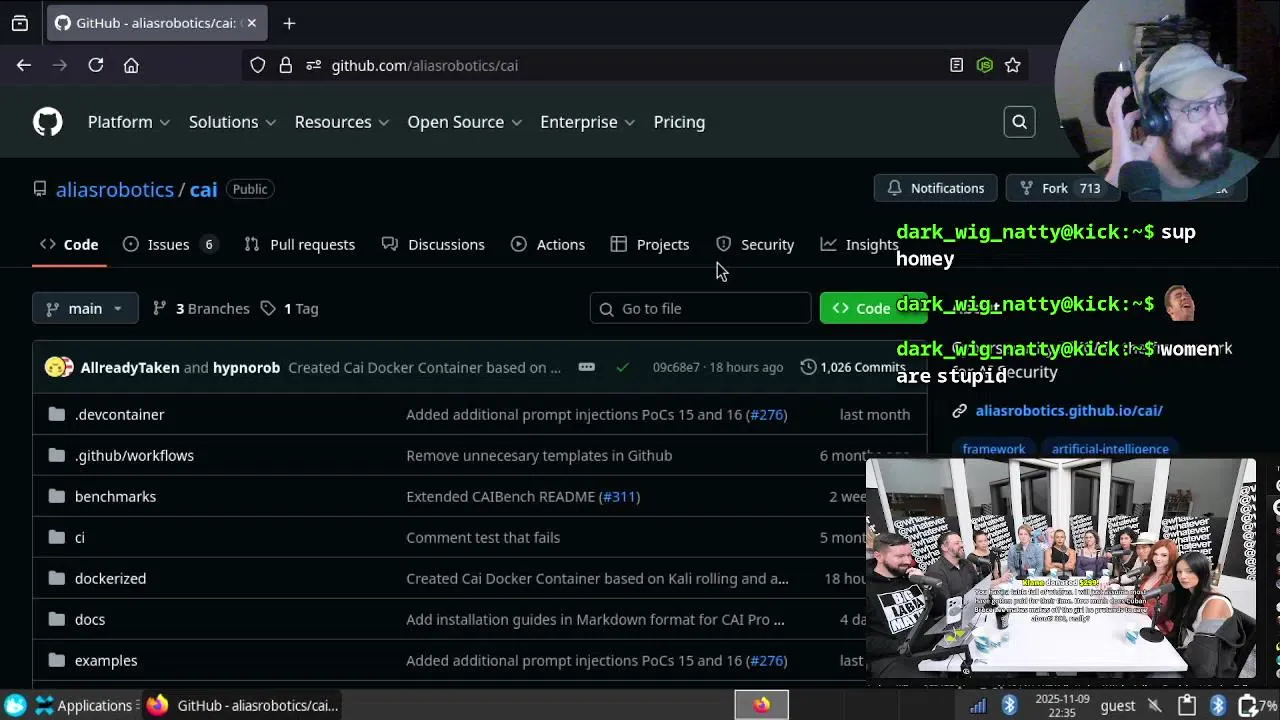The image size is (1280, 720).
Task: Open the green Code dropdown button
Action: coord(873,308)
